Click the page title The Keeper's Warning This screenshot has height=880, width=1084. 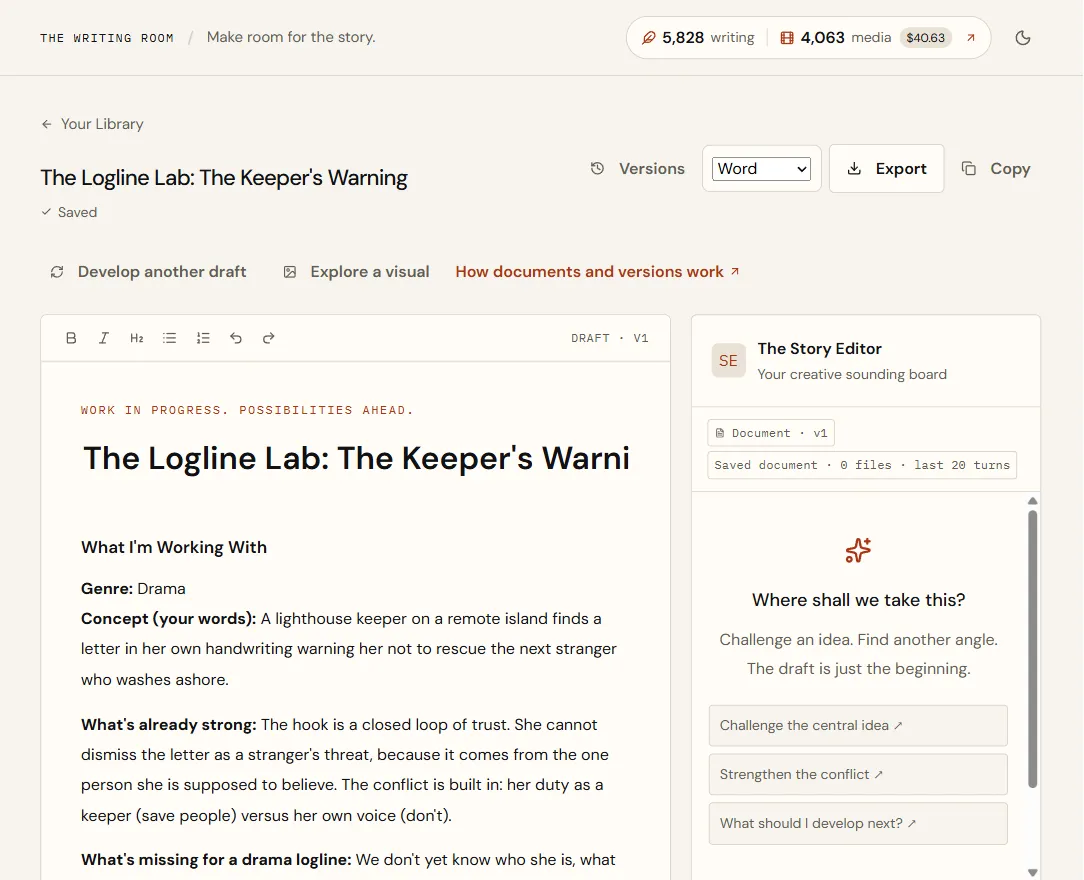pyautogui.click(x=224, y=178)
